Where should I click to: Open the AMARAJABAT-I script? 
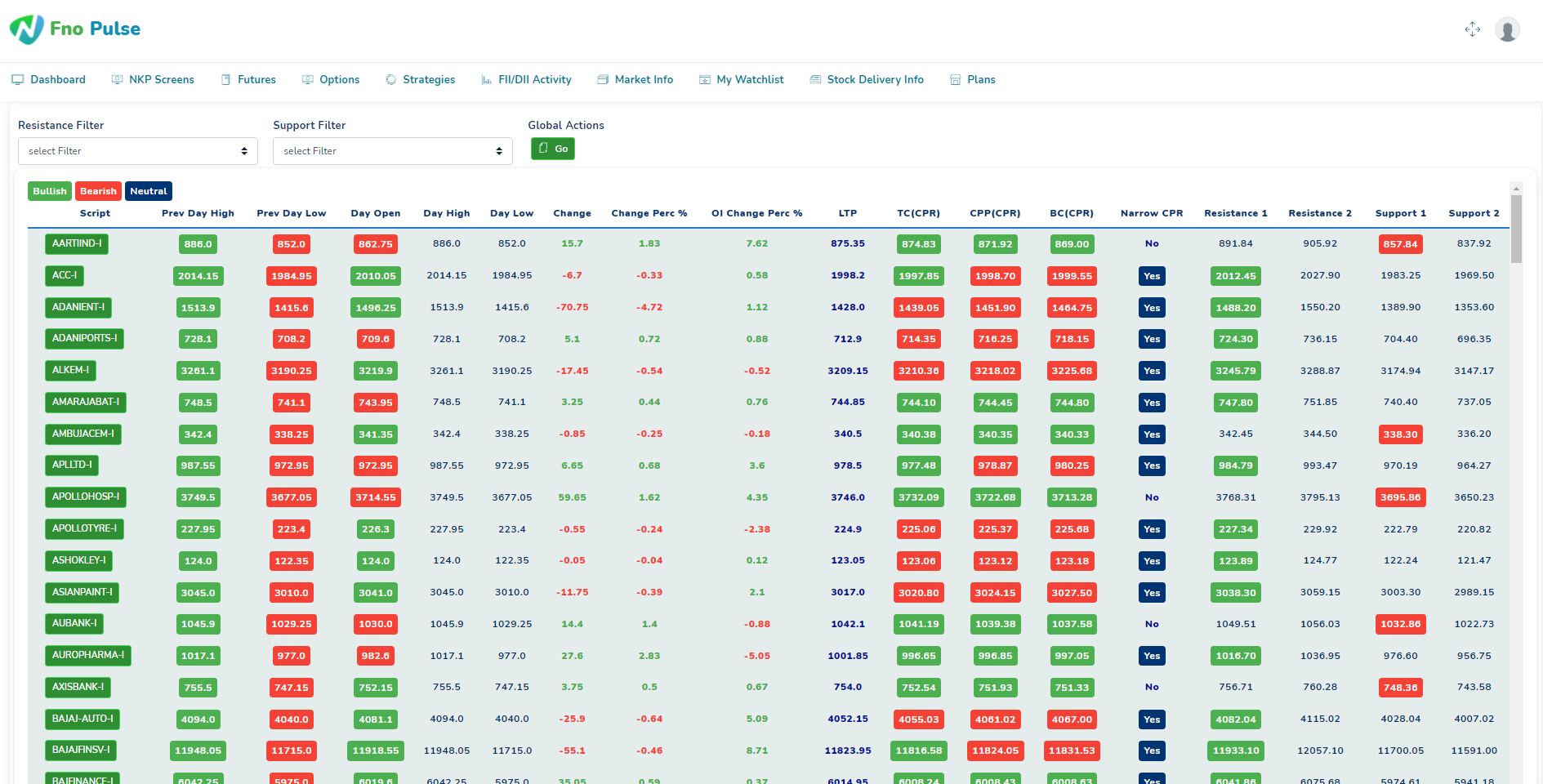86,402
